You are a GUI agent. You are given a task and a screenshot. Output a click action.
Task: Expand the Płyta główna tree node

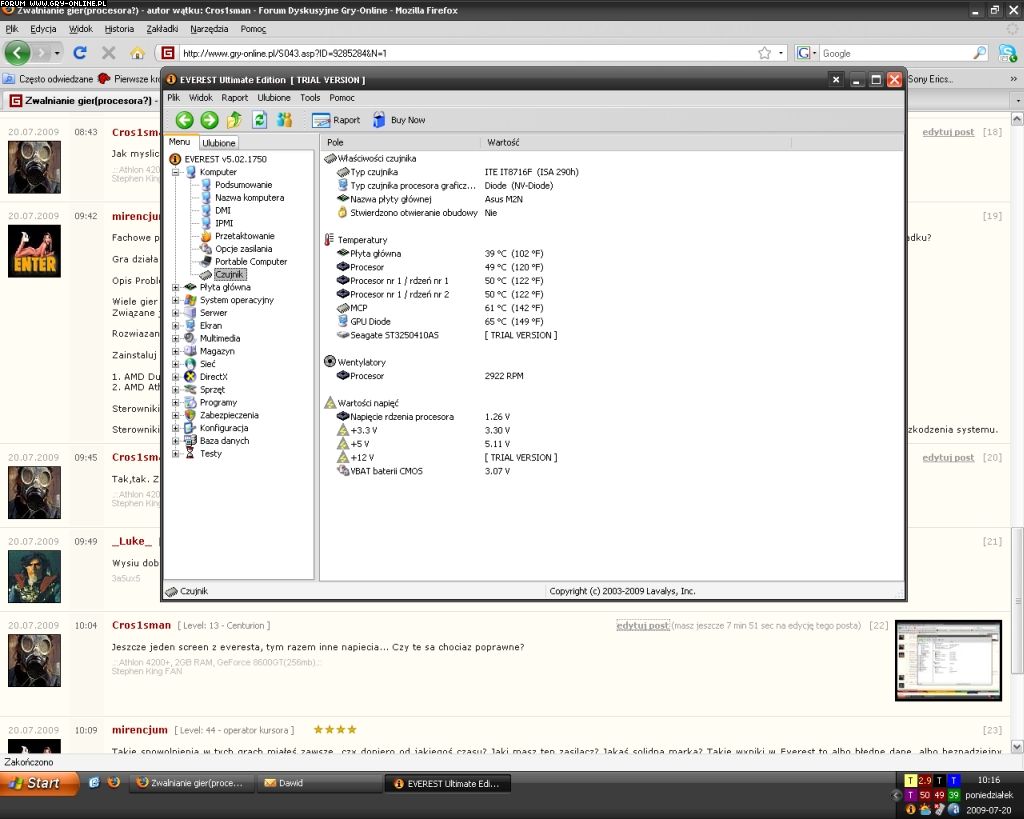point(176,287)
